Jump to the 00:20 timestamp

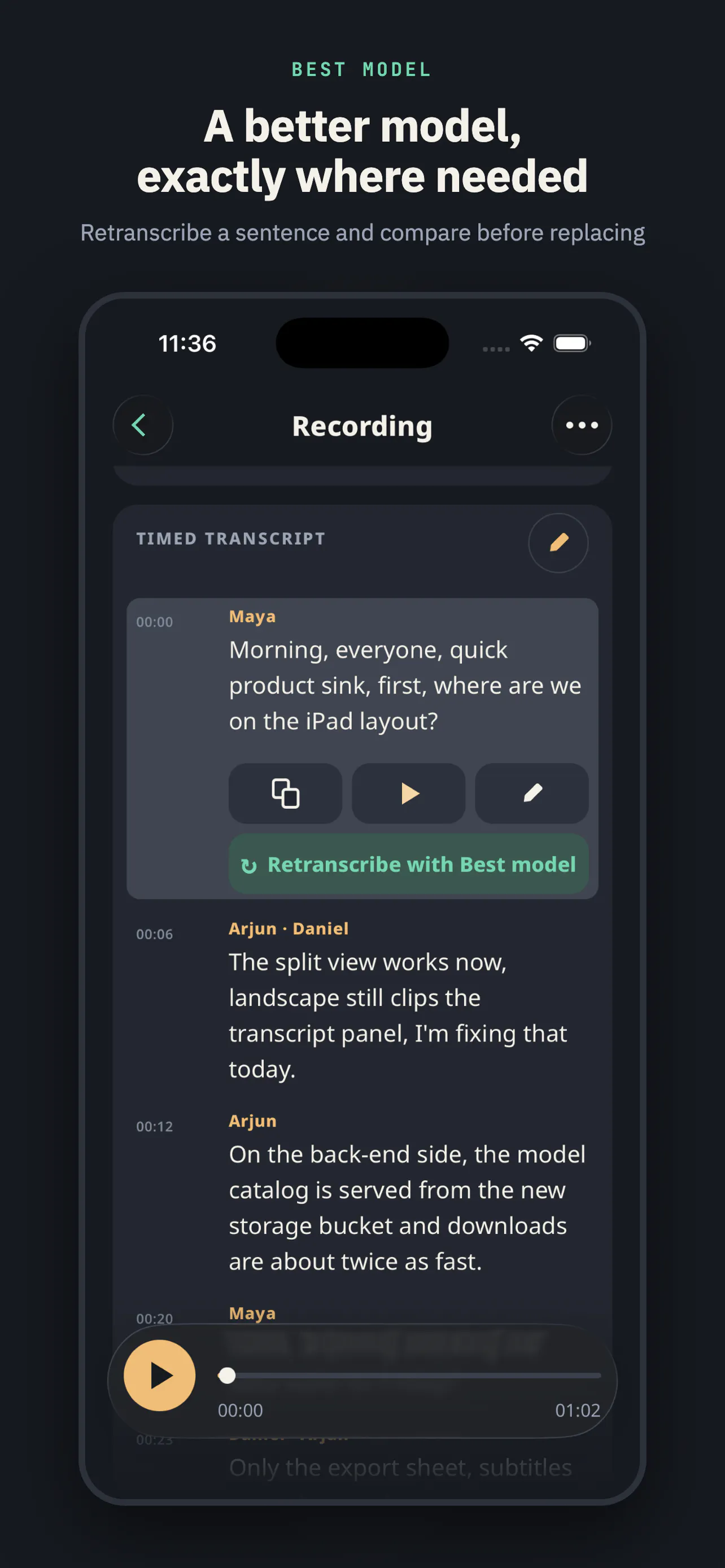click(155, 1319)
